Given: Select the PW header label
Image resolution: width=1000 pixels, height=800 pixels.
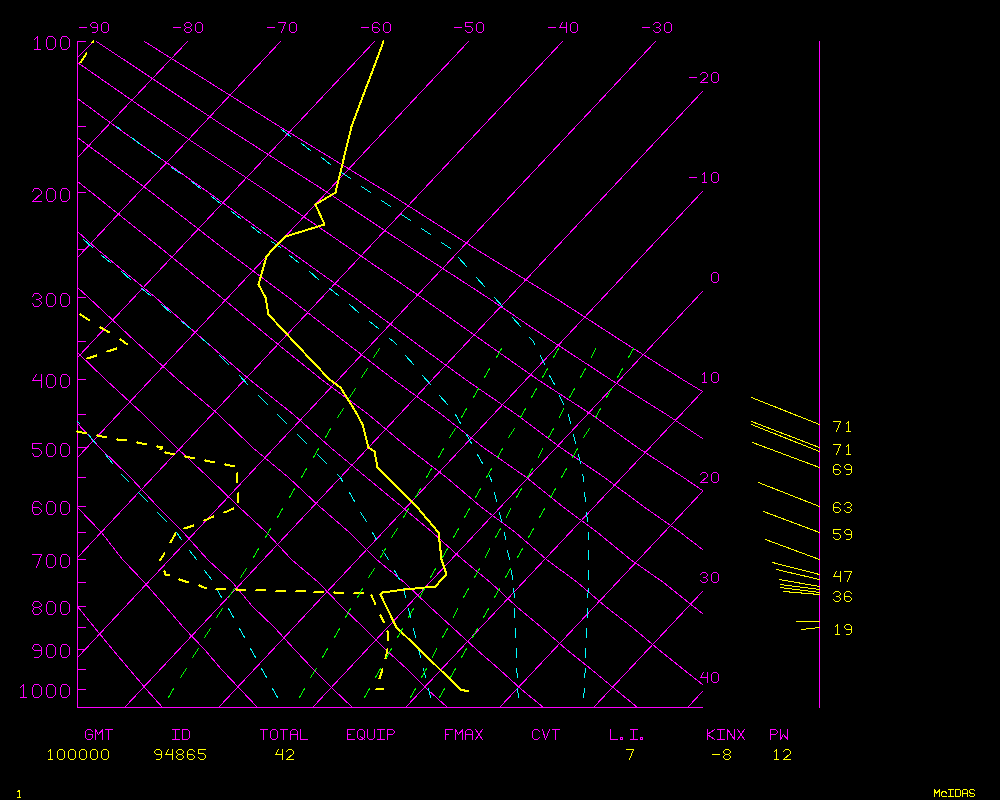Looking at the screenshot, I should pos(779,735).
